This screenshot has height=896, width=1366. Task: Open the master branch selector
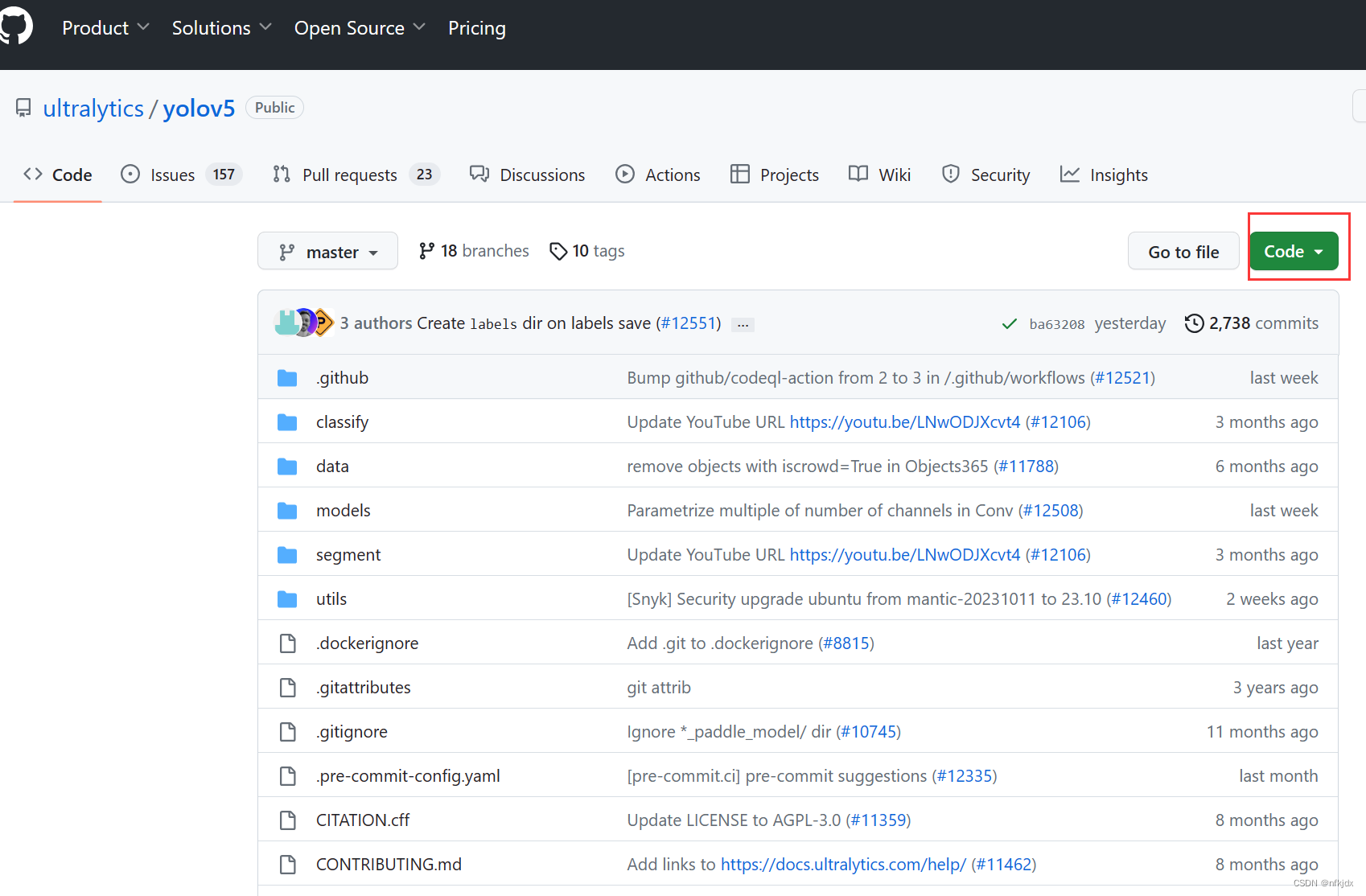click(x=327, y=252)
